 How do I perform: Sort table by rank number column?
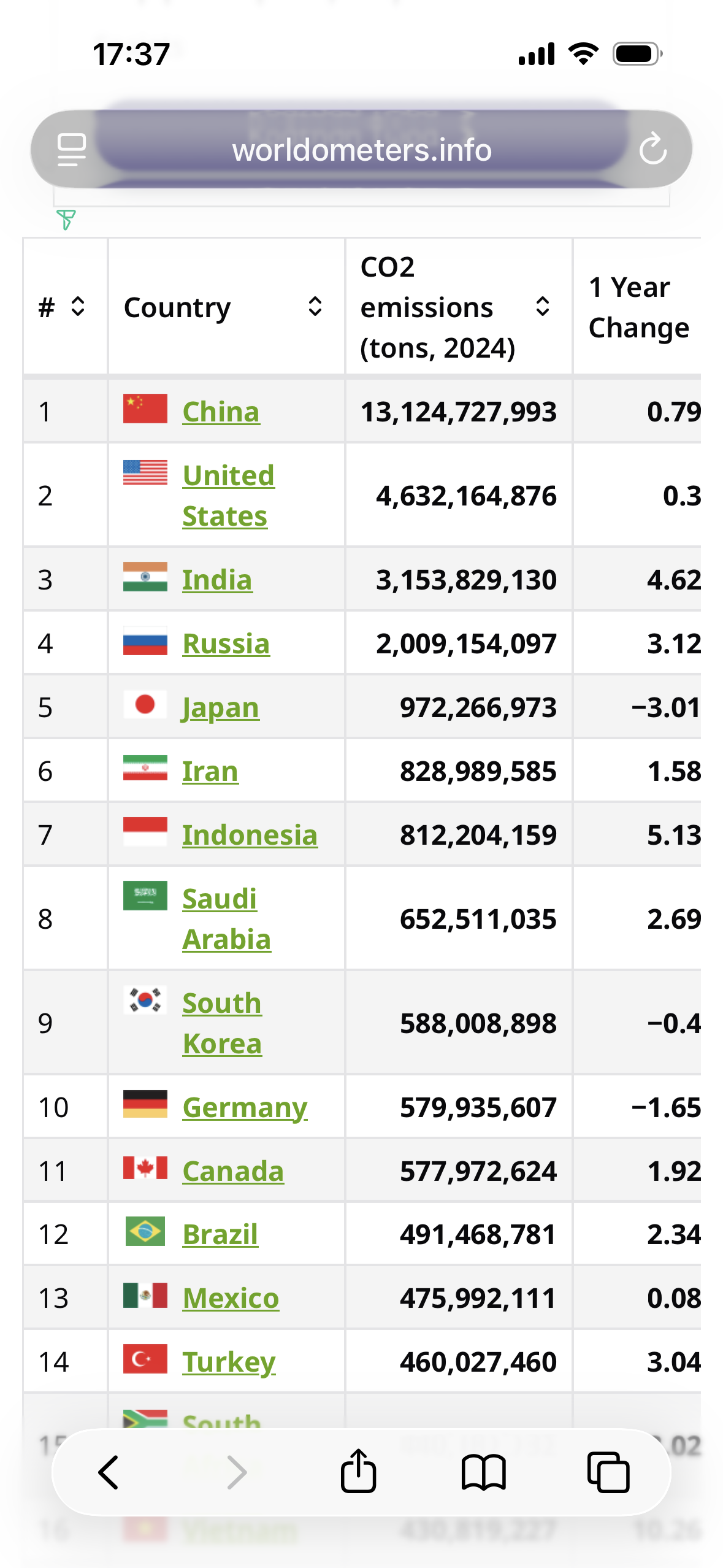[x=77, y=306]
